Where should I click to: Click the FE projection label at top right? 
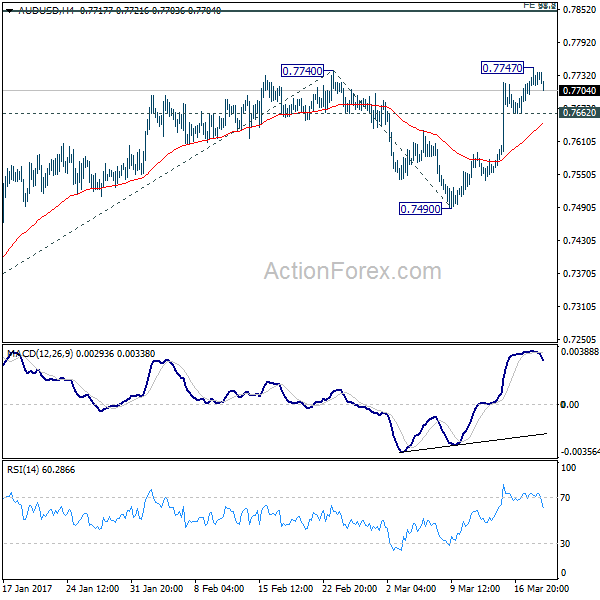(x=540, y=5)
